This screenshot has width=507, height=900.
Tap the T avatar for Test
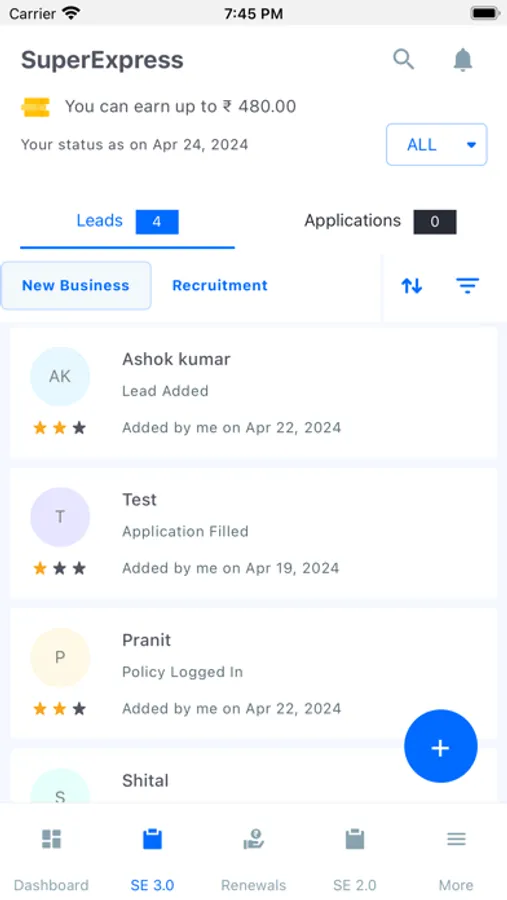point(60,517)
